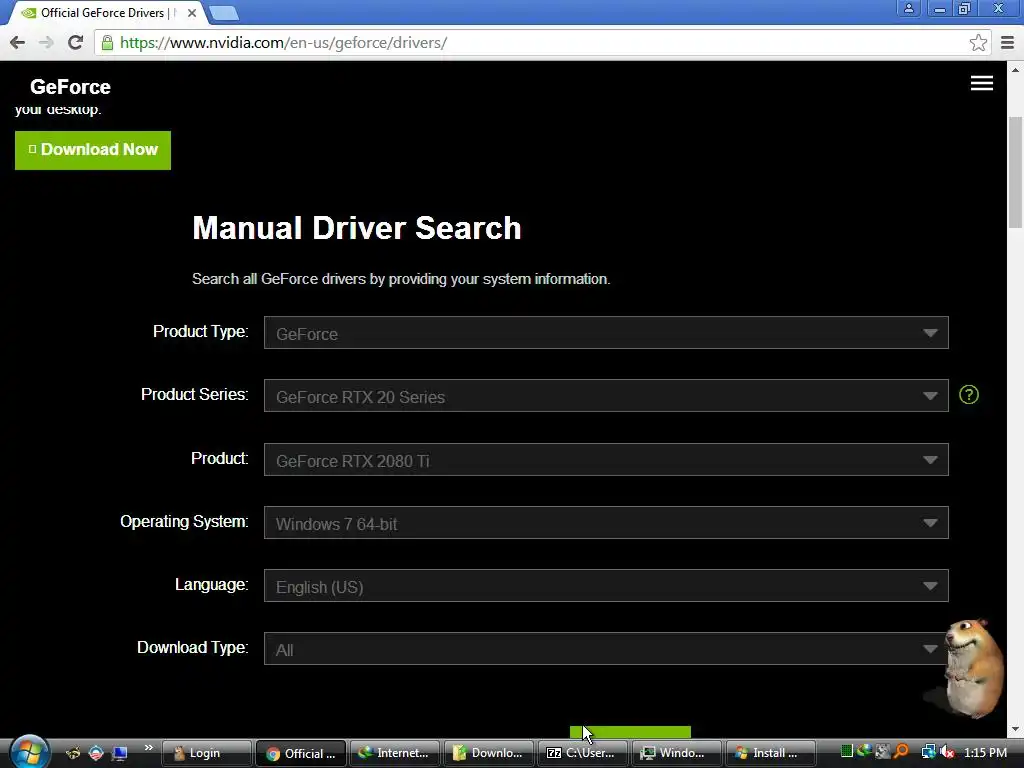Viewport: 1024px width, 768px height.
Task: Click the scrollbar up arrow
Action: tap(1015, 69)
